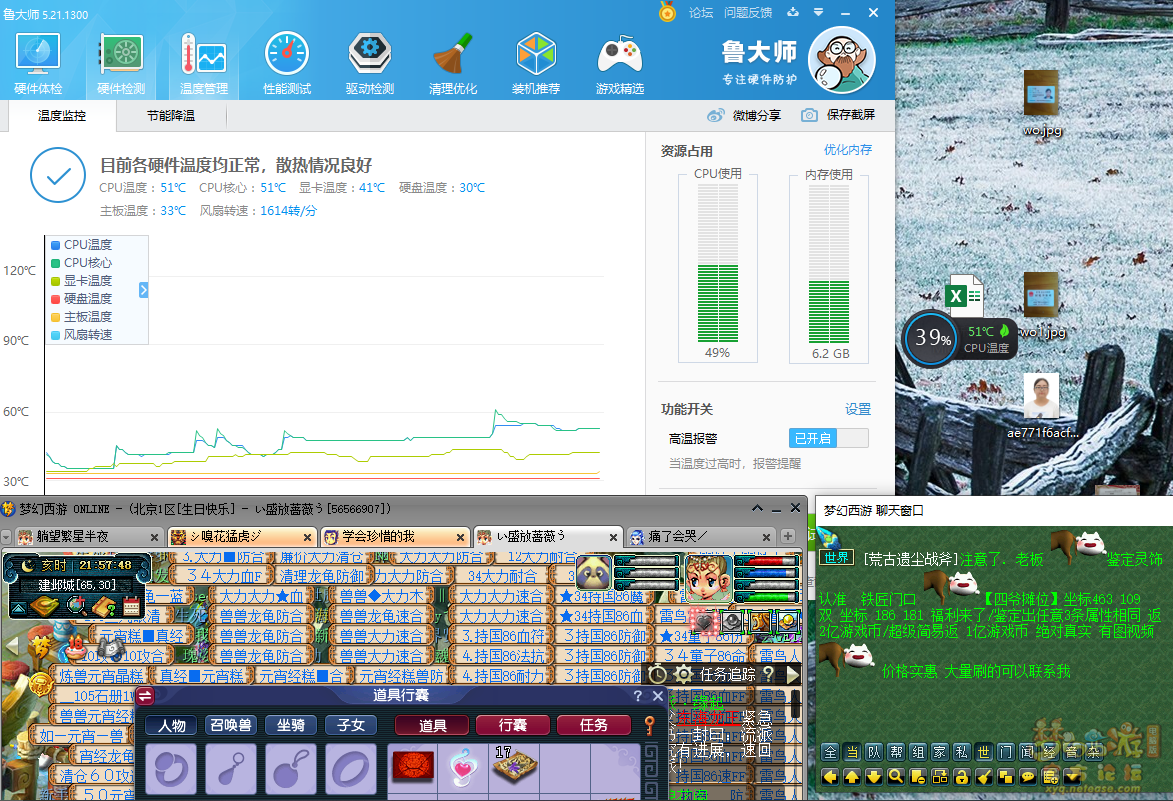Switch to 温度监控 tab
Viewport: 1173px width, 801px height.
[x=62, y=116]
